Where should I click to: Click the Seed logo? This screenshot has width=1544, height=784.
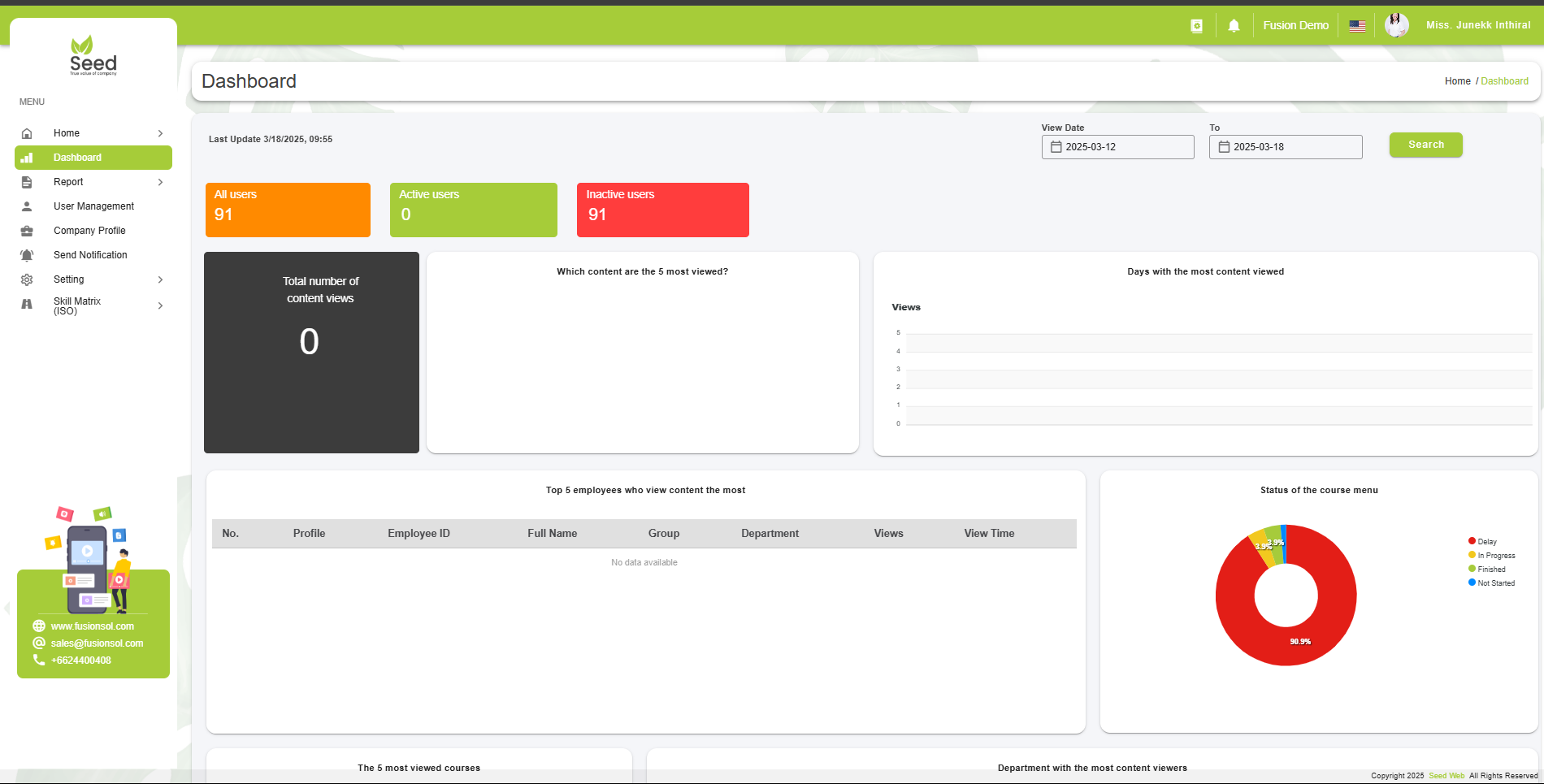tap(93, 57)
